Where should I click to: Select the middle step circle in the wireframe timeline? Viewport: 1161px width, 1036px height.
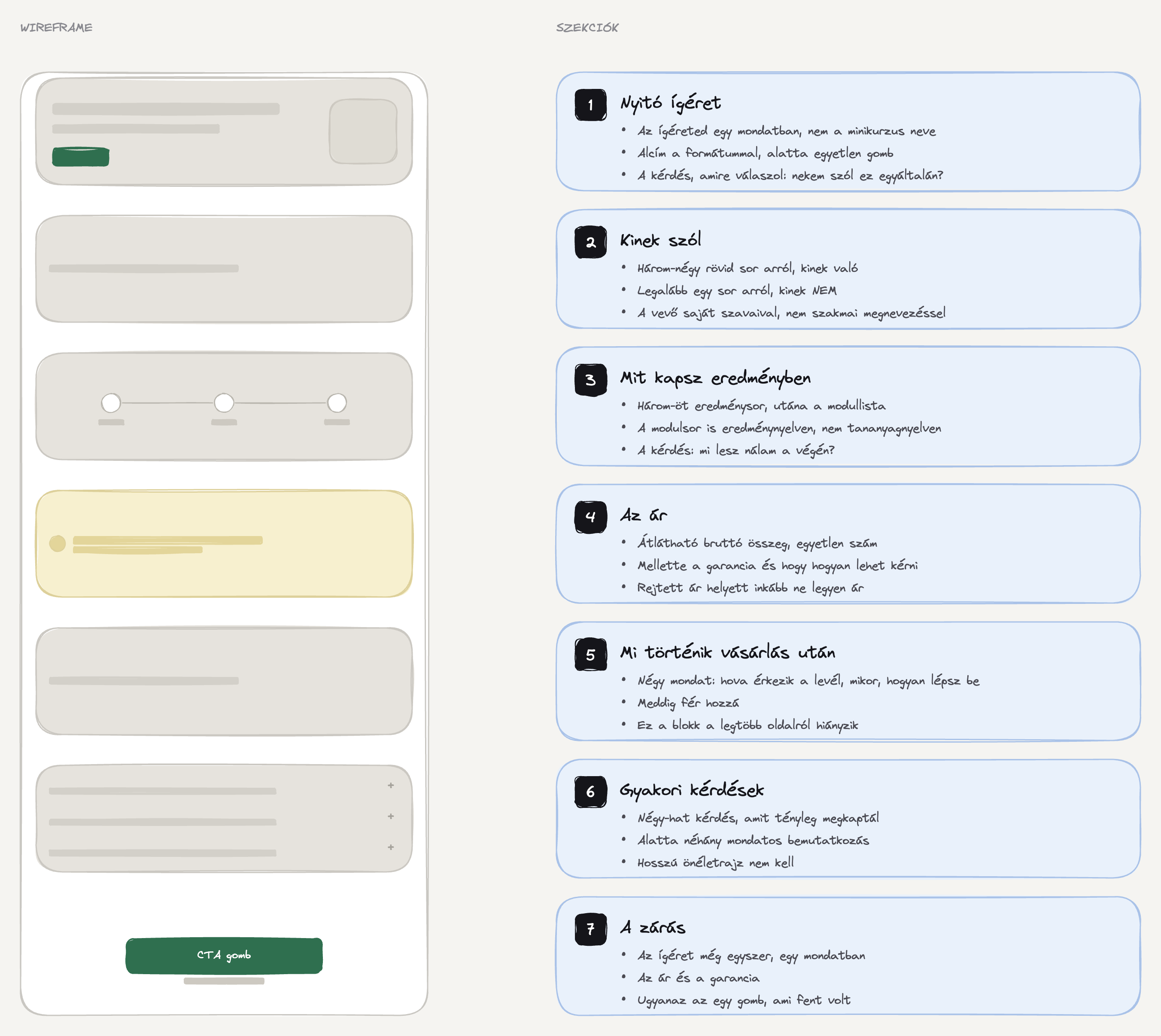pos(224,402)
